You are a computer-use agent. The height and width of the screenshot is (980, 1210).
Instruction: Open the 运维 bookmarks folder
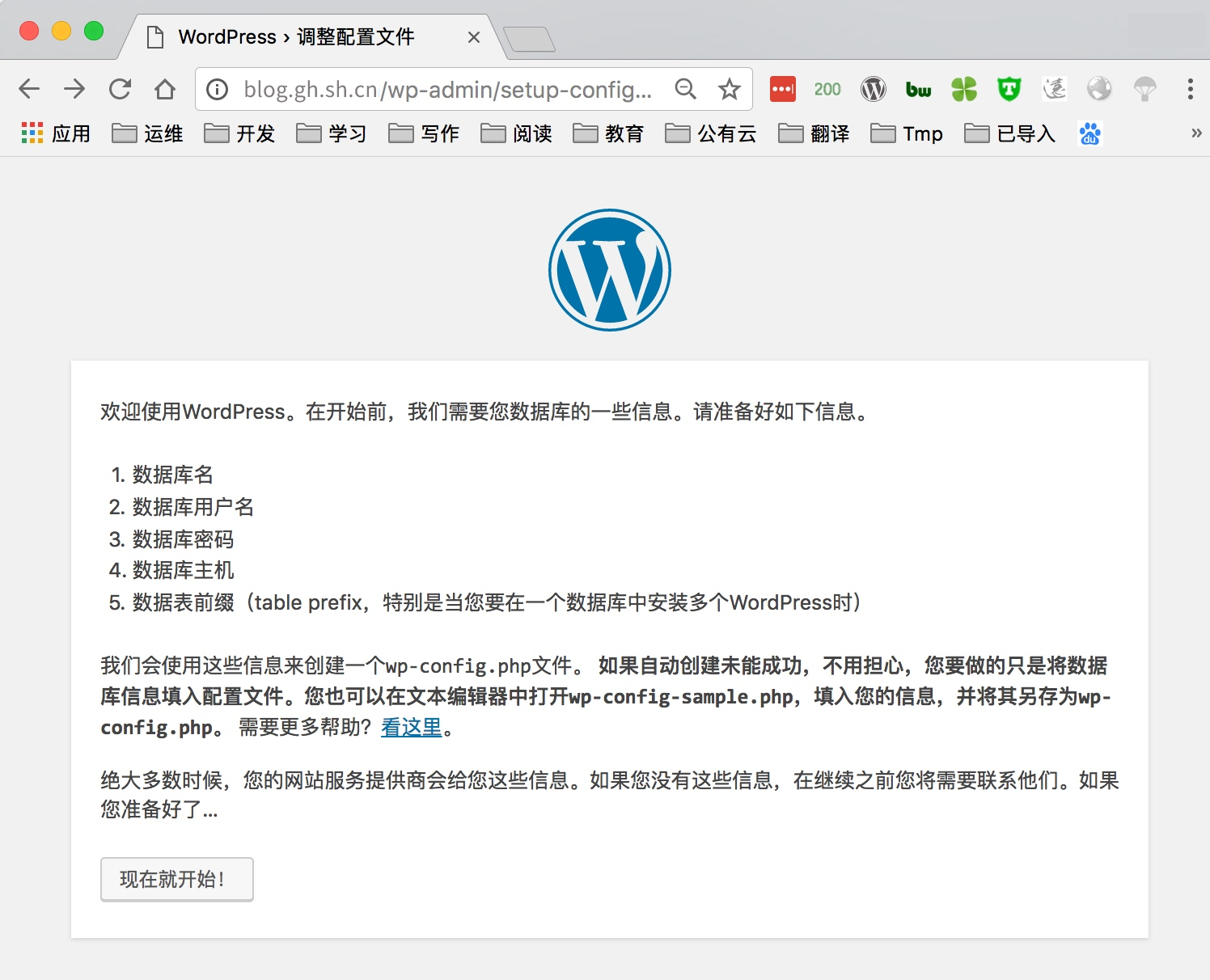(x=147, y=133)
